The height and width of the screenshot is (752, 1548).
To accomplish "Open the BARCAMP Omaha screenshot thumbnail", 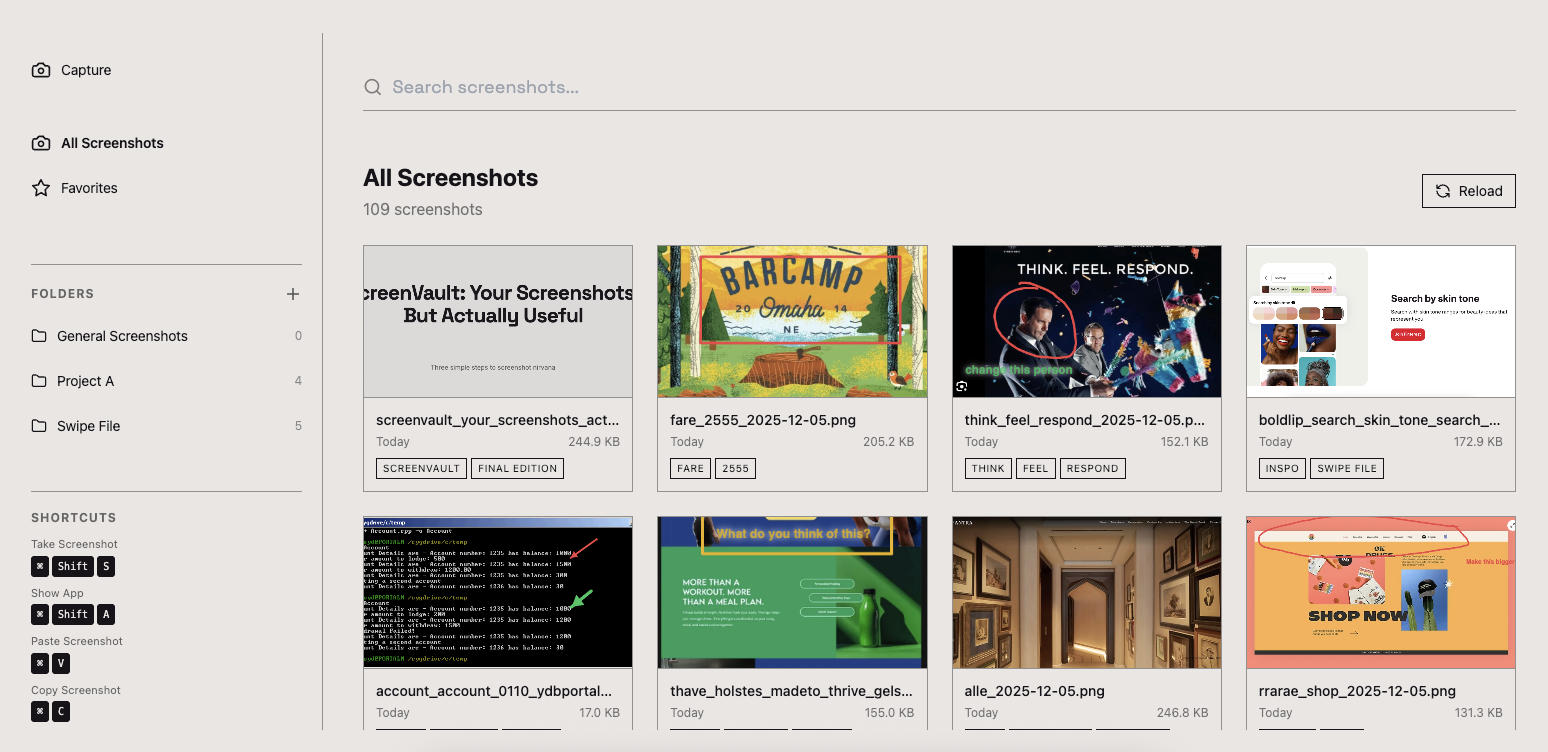I will [x=792, y=321].
